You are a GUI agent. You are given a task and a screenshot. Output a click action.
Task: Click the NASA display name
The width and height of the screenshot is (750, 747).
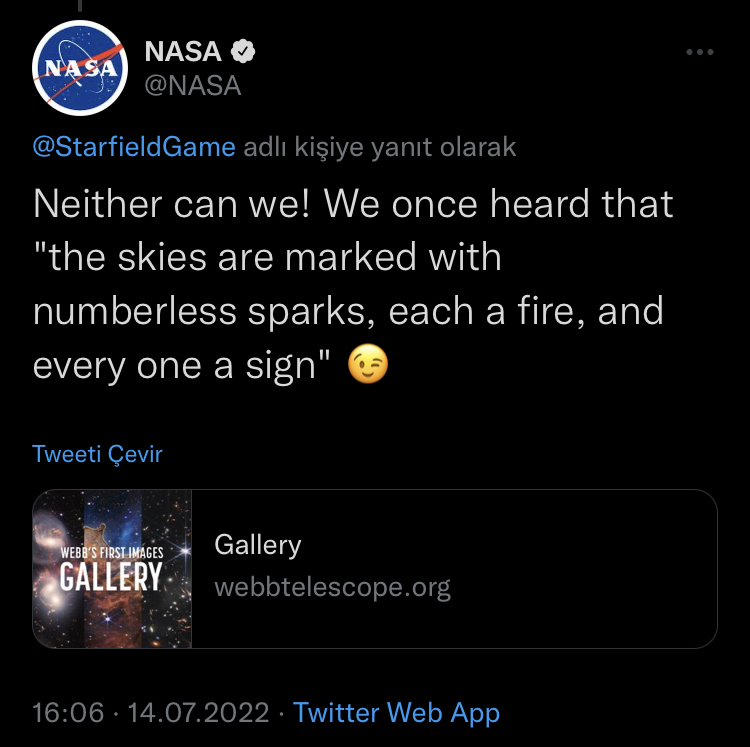pyautogui.click(x=183, y=51)
